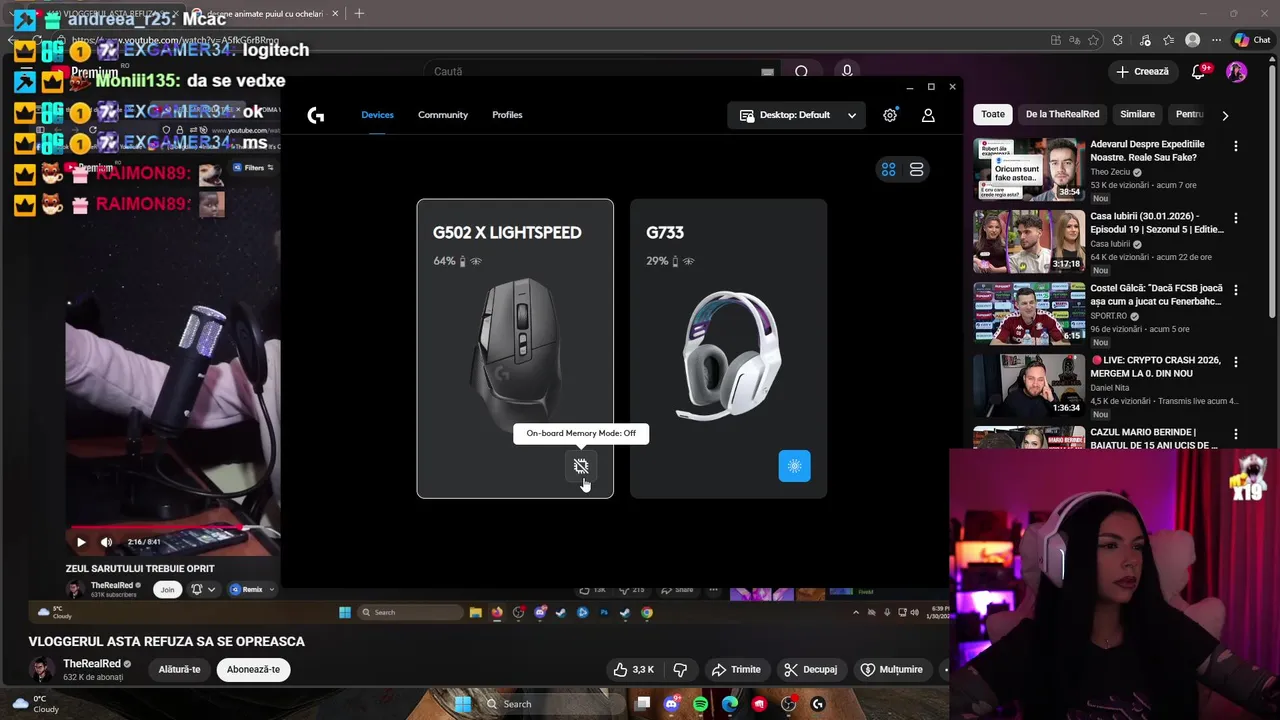
Task: Open the Costel Gâlcă SPORT.RO video title
Action: coord(1157,294)
